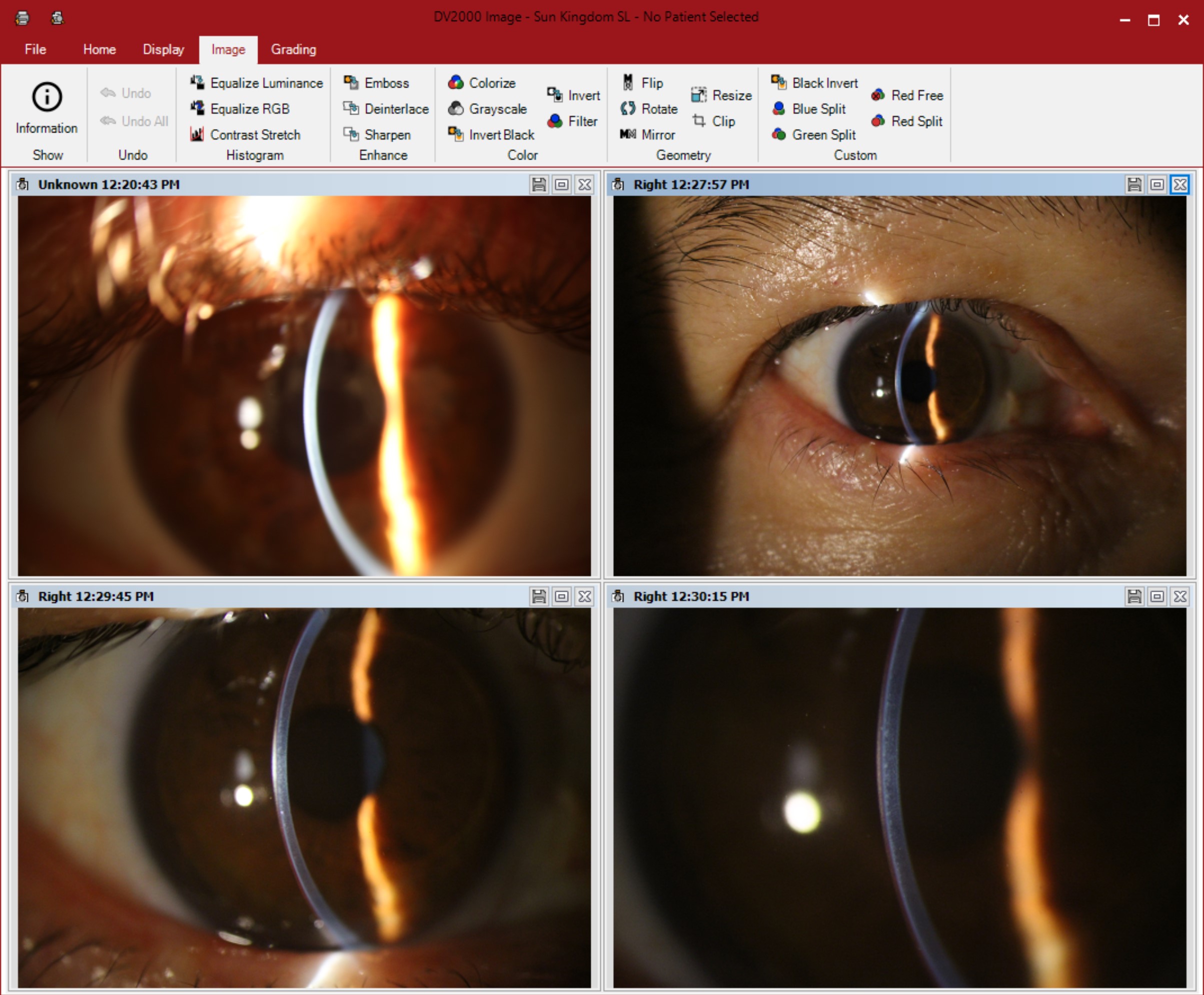The image size is (1204, 995).
Task: Click the print icon in title bar
Action: pyautogui.click(x=23, y=19)
